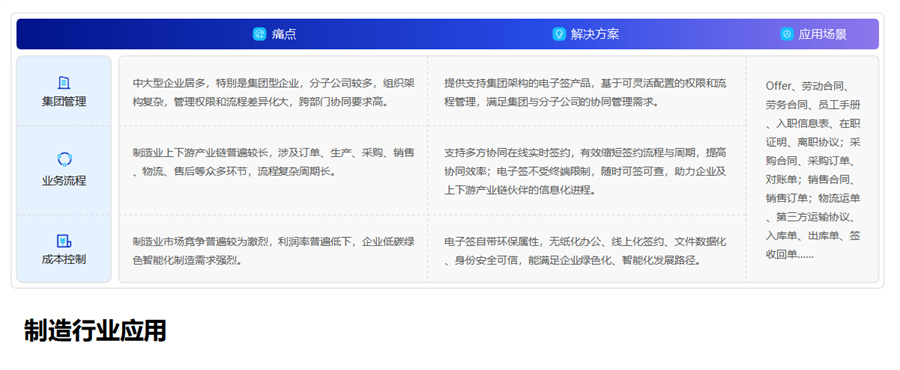Click text starting 电子签自带环保属性
Image resolution: width=900 pixels, height=370 pixels.
click(585, 251)
